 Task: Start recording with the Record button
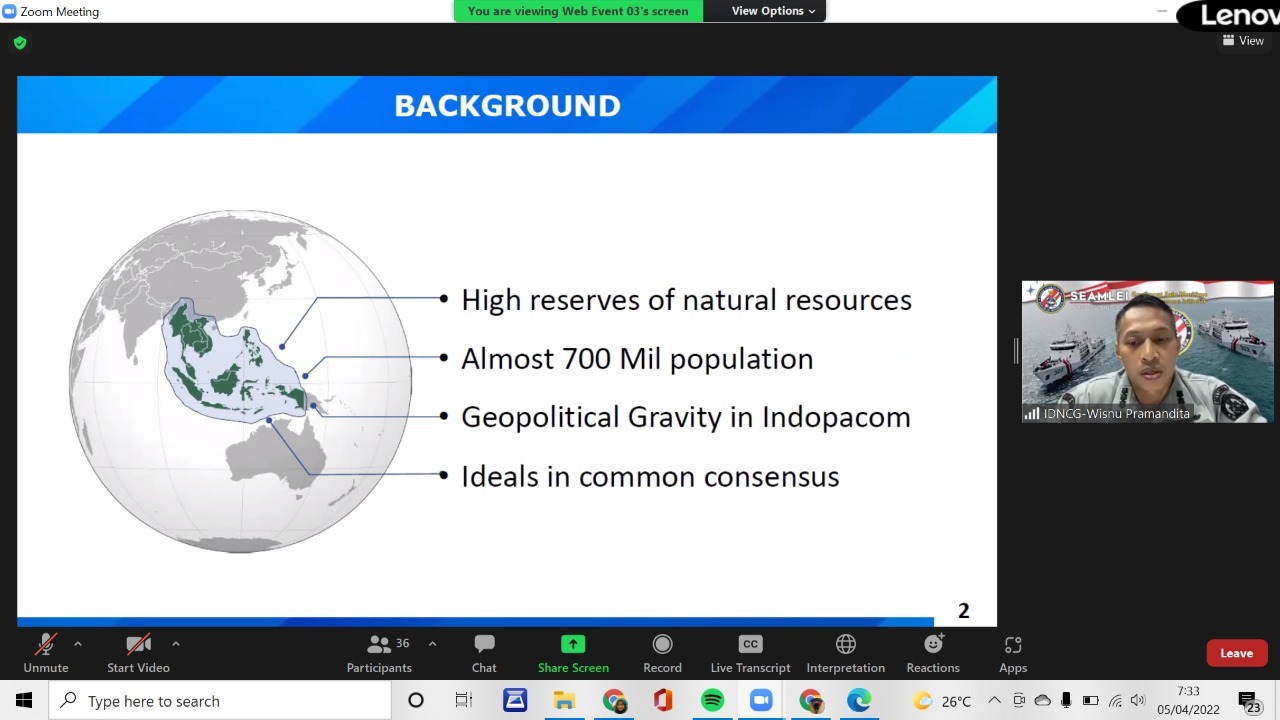pyautogui.click(x=662, y=654)
